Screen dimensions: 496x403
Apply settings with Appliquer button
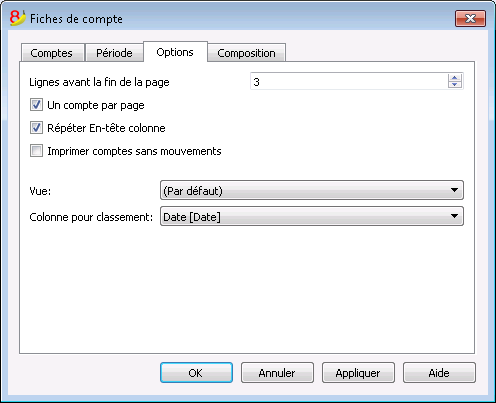pyautogui.click(x=358, y=373)
